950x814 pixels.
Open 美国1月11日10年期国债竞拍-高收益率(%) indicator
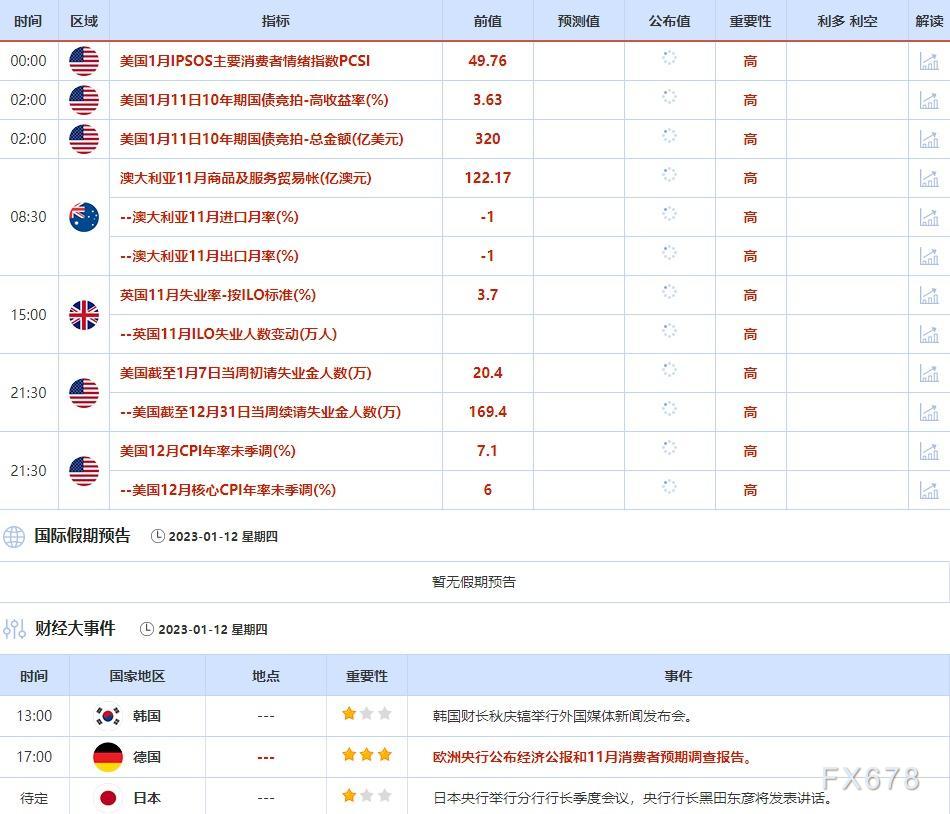coord(254,100)
